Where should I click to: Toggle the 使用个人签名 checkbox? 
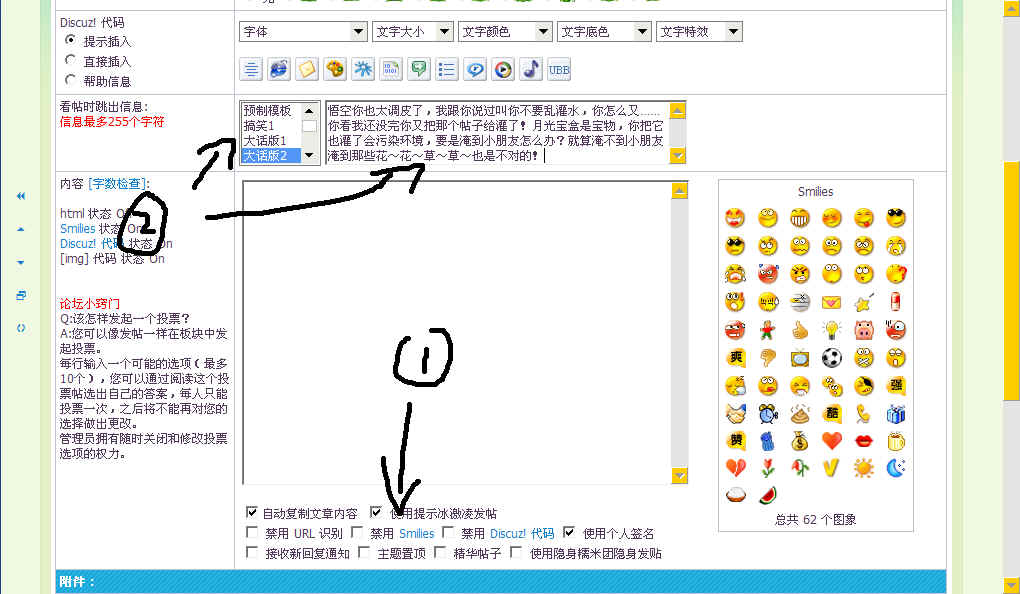pyautogui.click(x=569, y=532)
